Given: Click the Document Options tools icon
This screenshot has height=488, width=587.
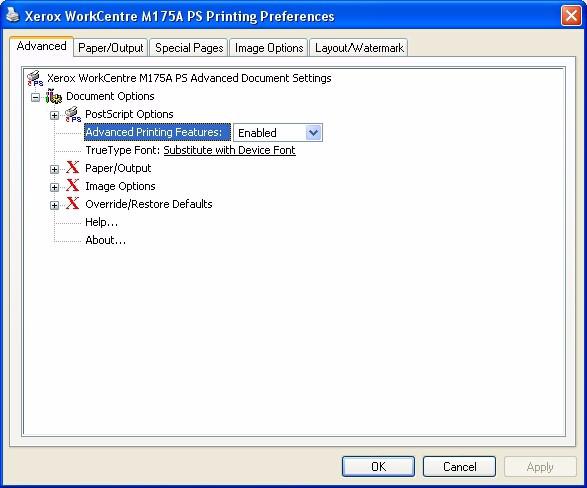Looking at the screenshot, I should tap(54, 97).
